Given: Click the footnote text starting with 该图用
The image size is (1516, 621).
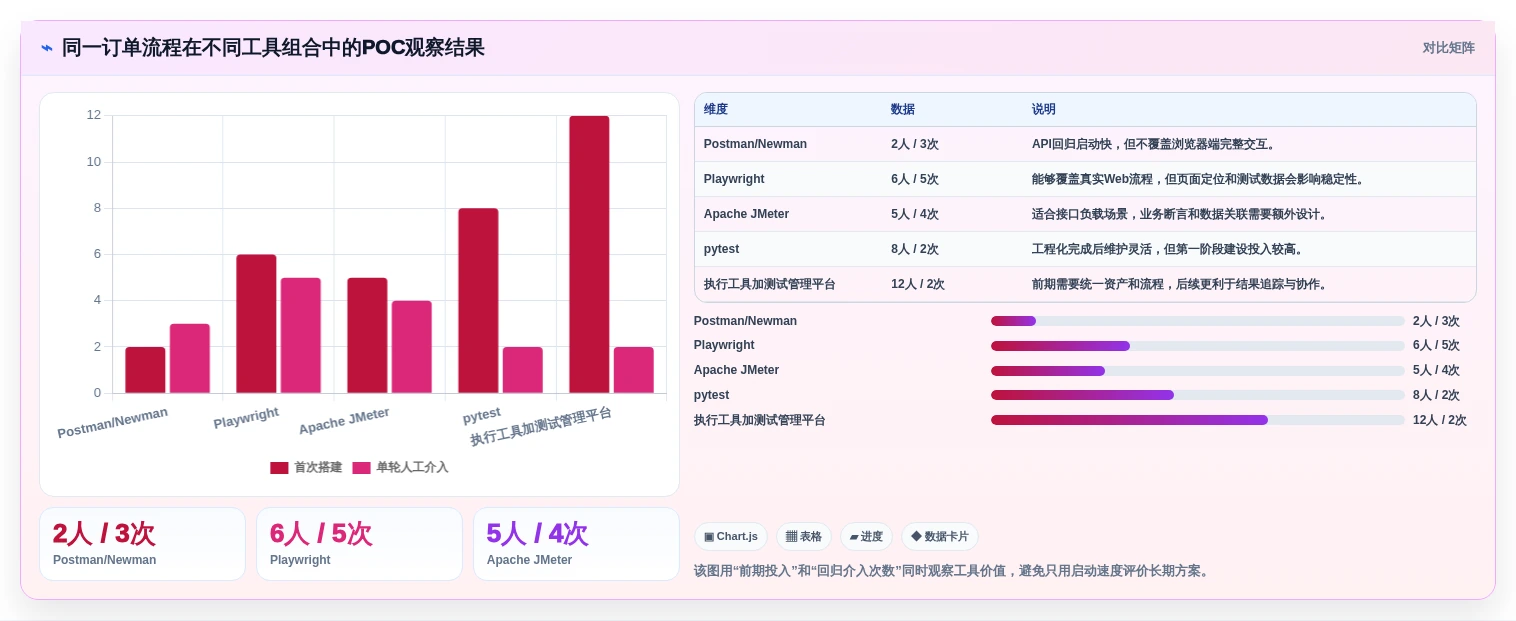Looking at the screenshot, I should coord(953,571).
